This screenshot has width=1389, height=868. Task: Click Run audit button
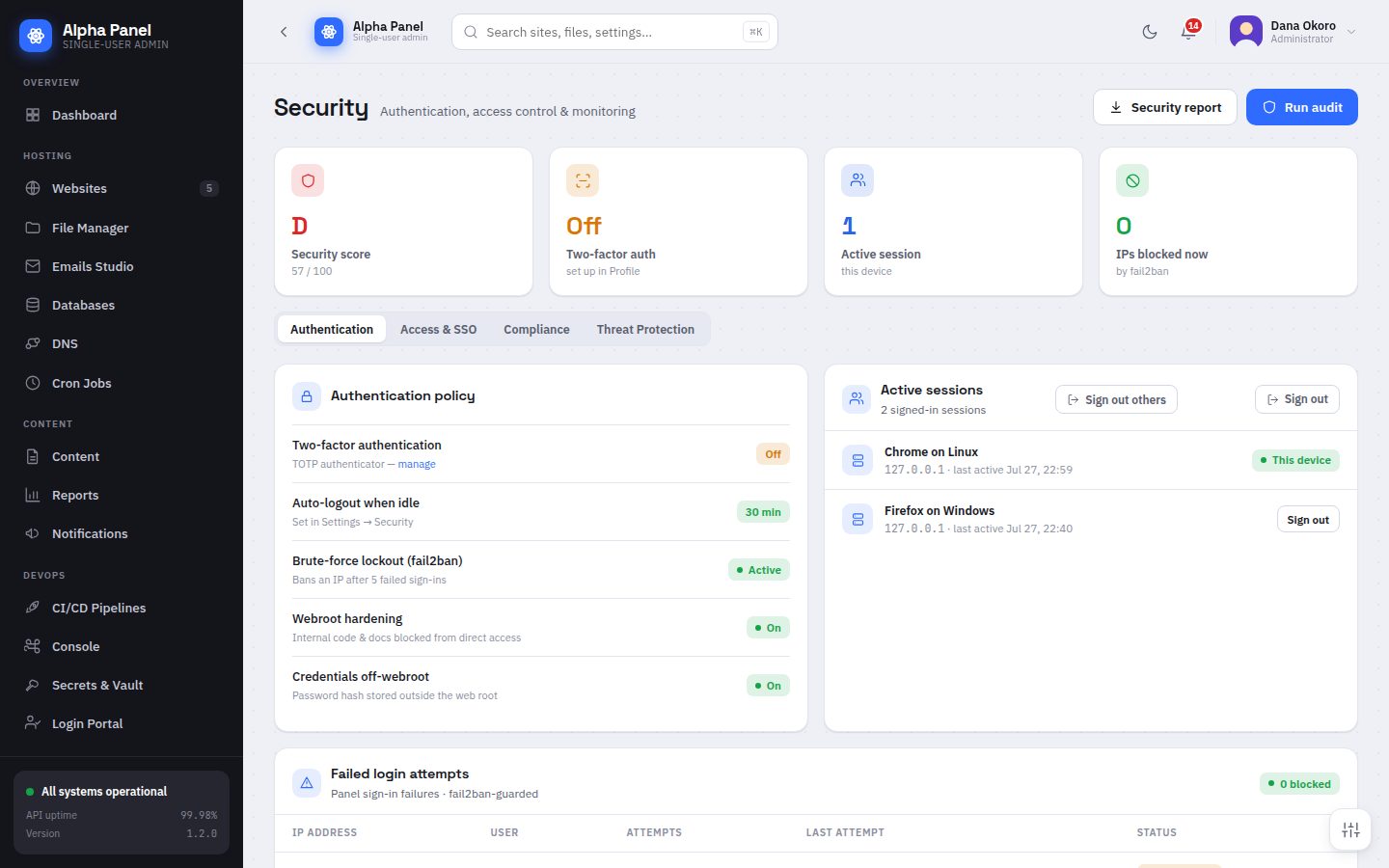(1302, 107)
